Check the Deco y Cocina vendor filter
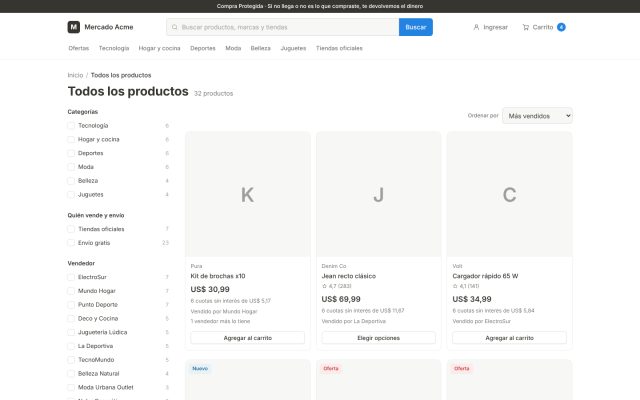Screen dimensions: 640x400 pyautogui.click(x=71, y=318)
